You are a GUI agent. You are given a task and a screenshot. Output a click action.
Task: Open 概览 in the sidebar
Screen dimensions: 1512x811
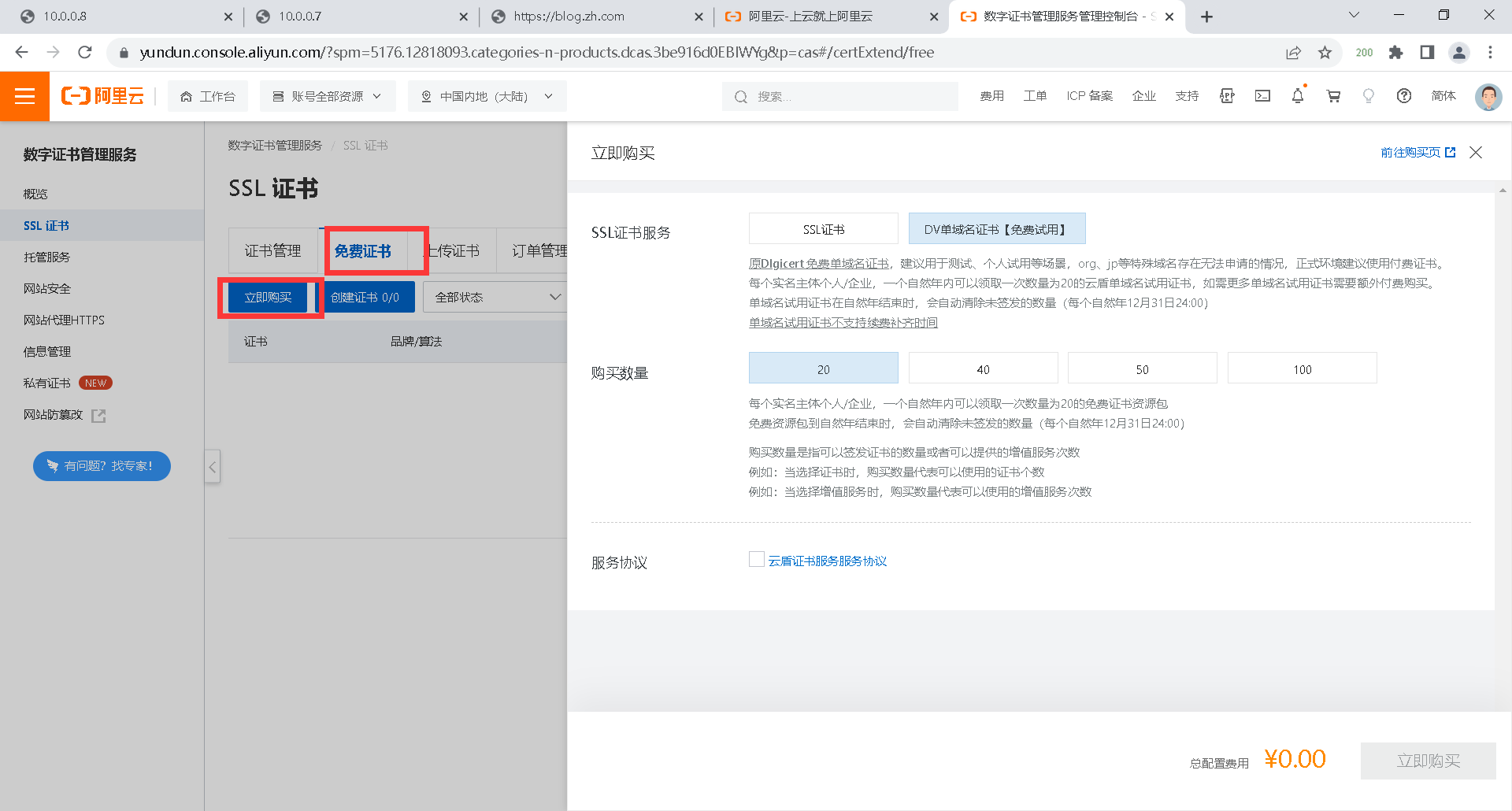click(35, 194)
